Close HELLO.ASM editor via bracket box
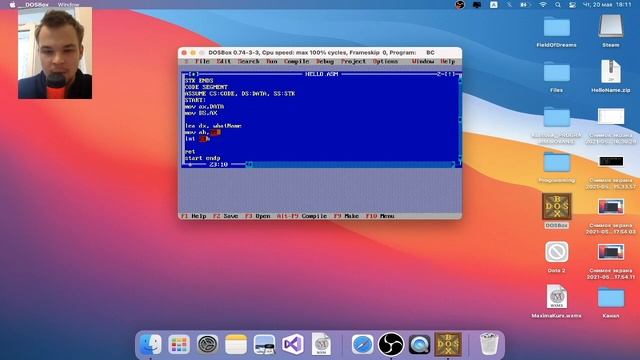The width and height of the screenshot is (640, 360). 194,74
